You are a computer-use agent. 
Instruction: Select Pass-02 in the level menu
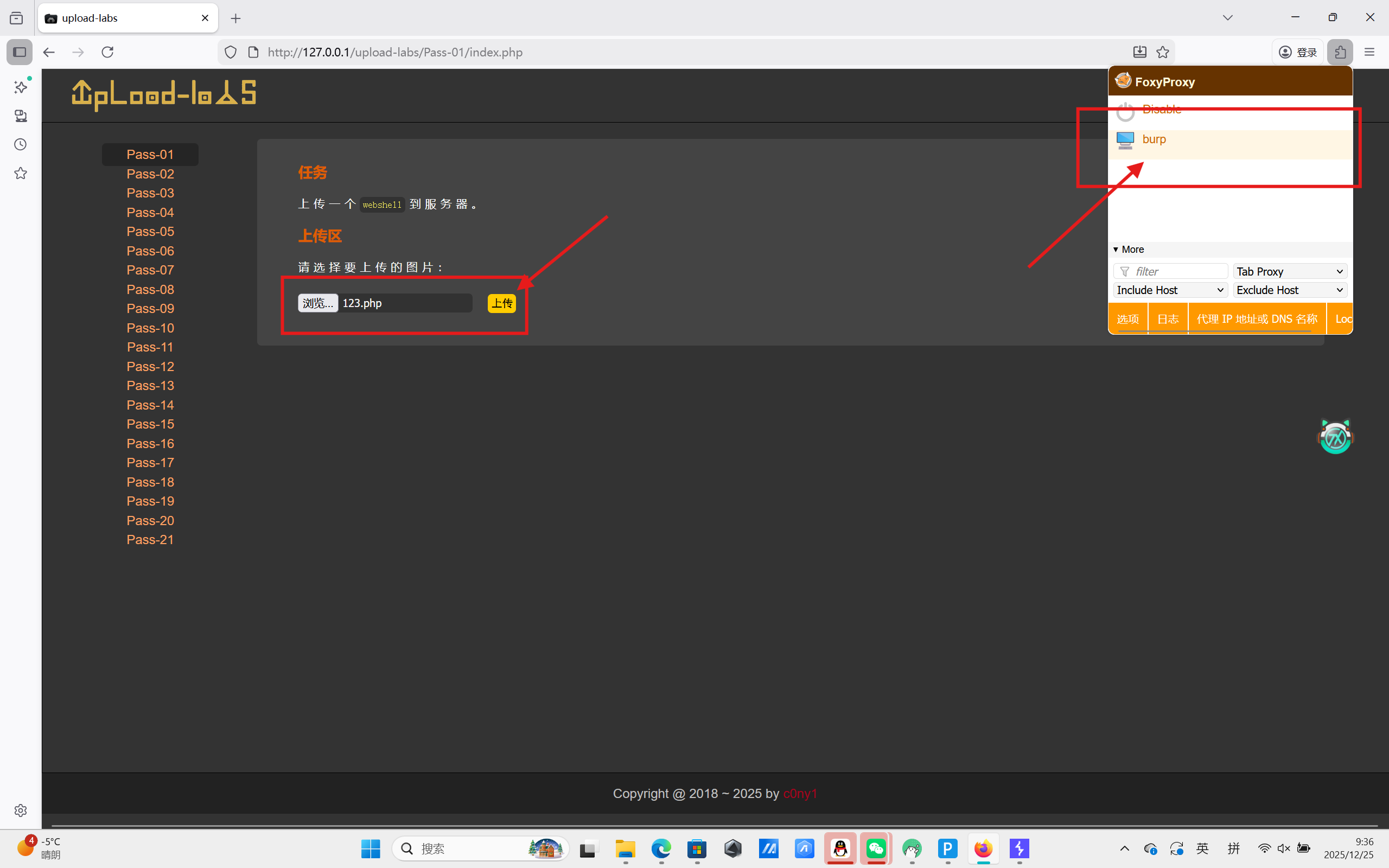[150, 174]
